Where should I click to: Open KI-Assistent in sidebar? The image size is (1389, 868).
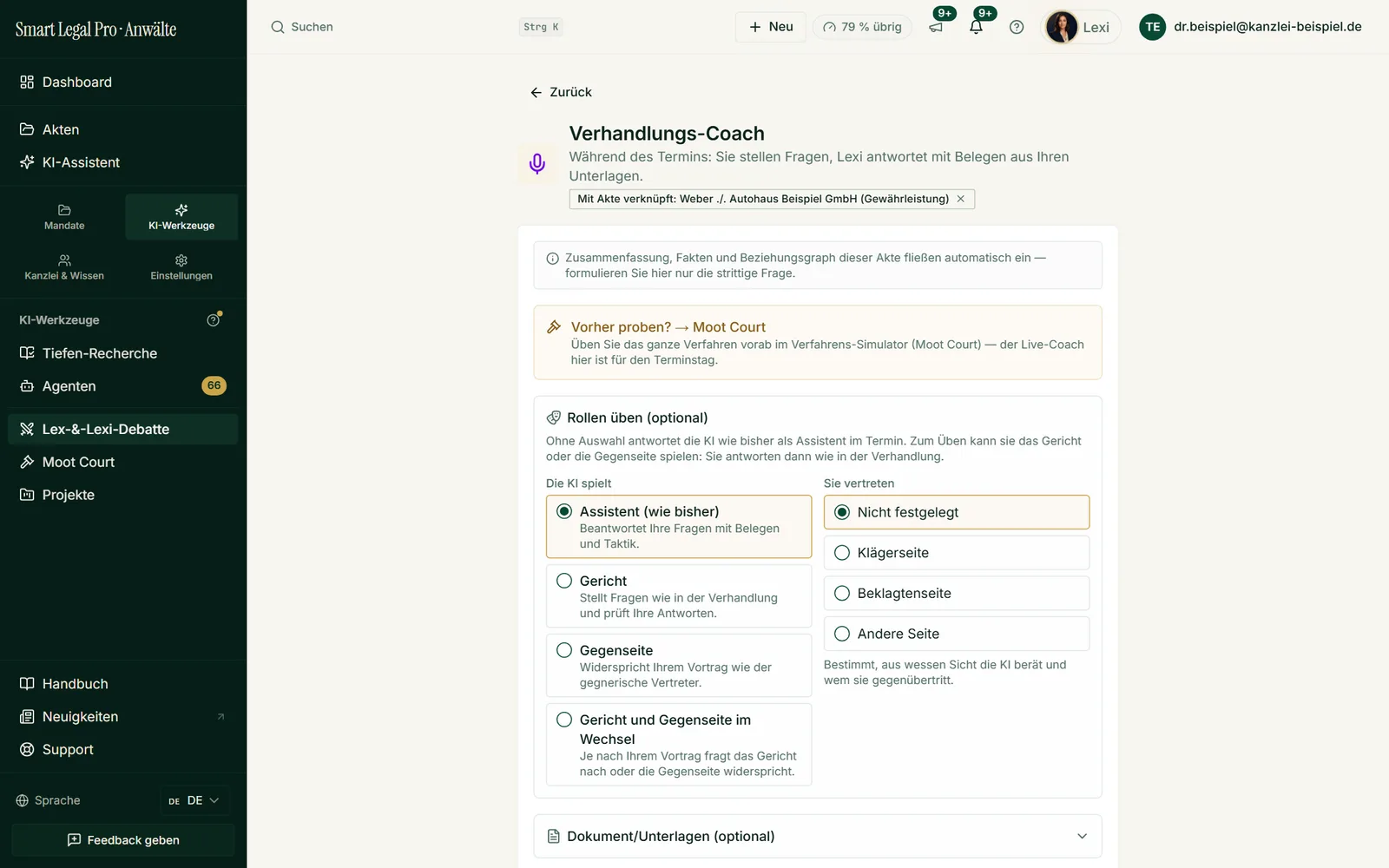(x=123, y=162)
